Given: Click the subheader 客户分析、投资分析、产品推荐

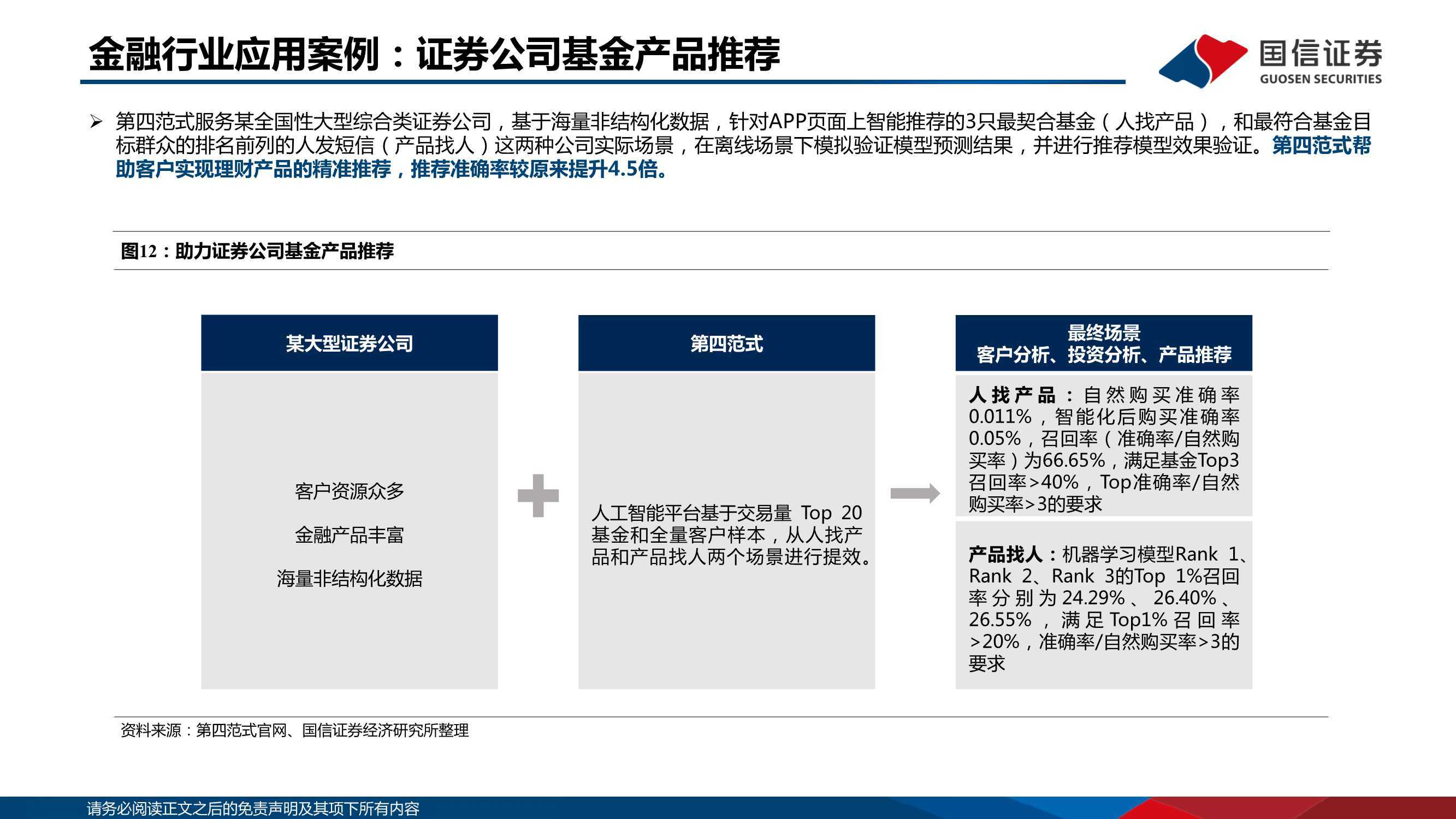Looking at the screenshot, I should (x=1104, y=354).
